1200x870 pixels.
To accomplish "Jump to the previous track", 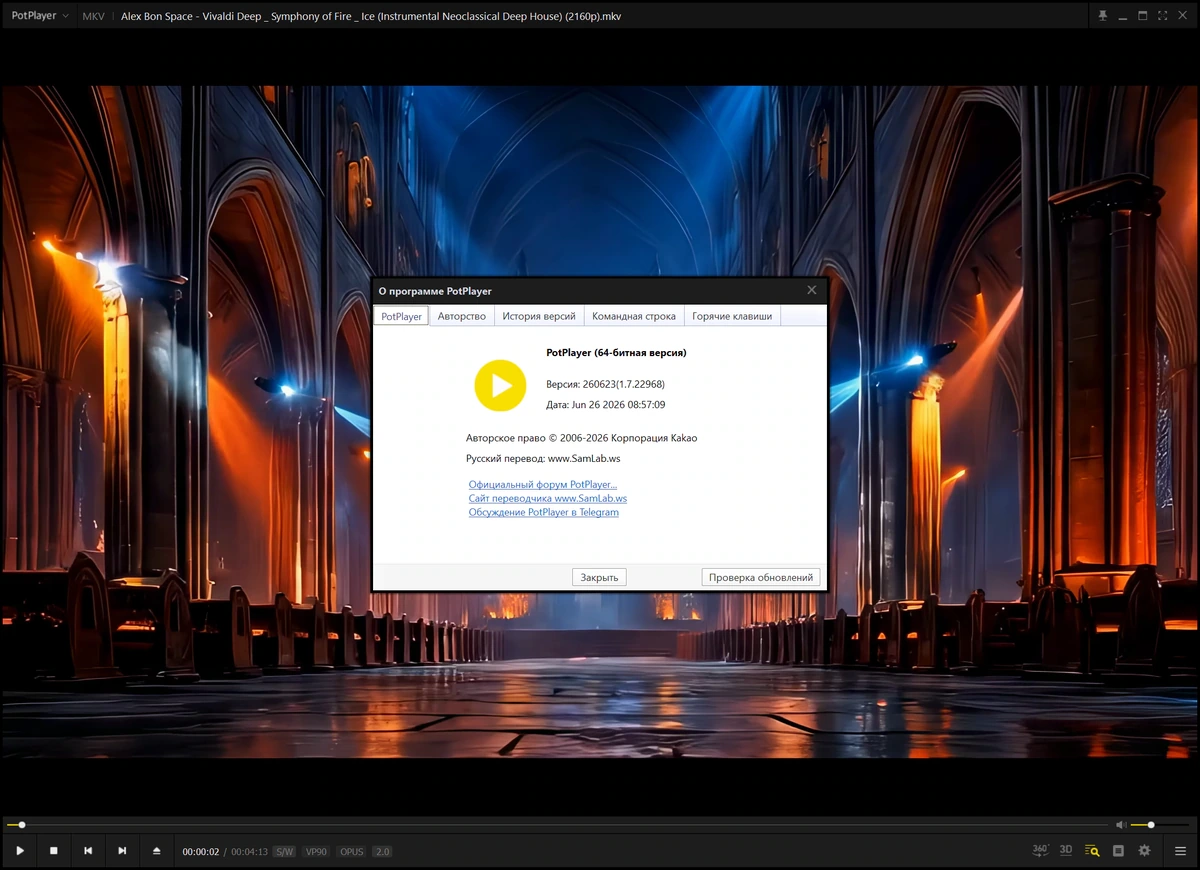I will click(88, 851).
